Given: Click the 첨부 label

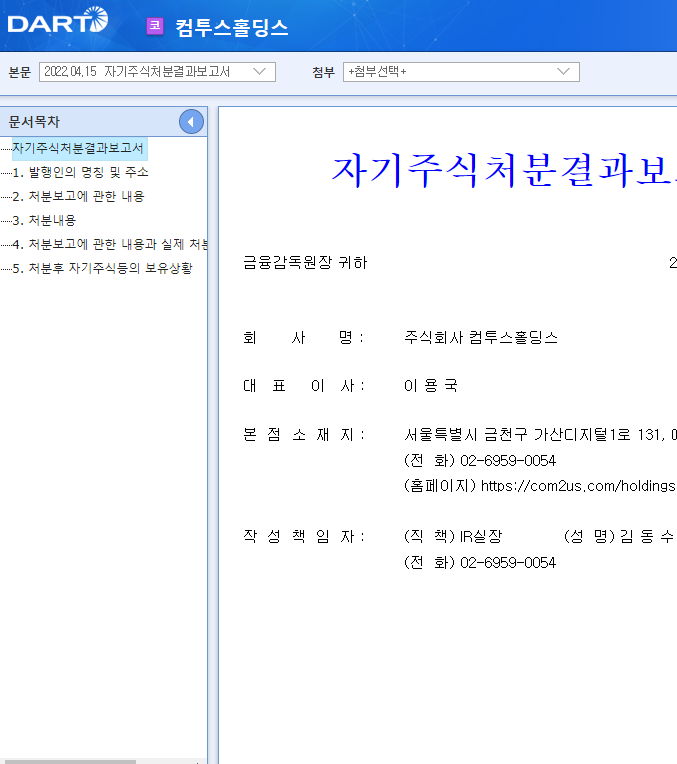Looking at the screenshot, I should click(x=324, y=73).
